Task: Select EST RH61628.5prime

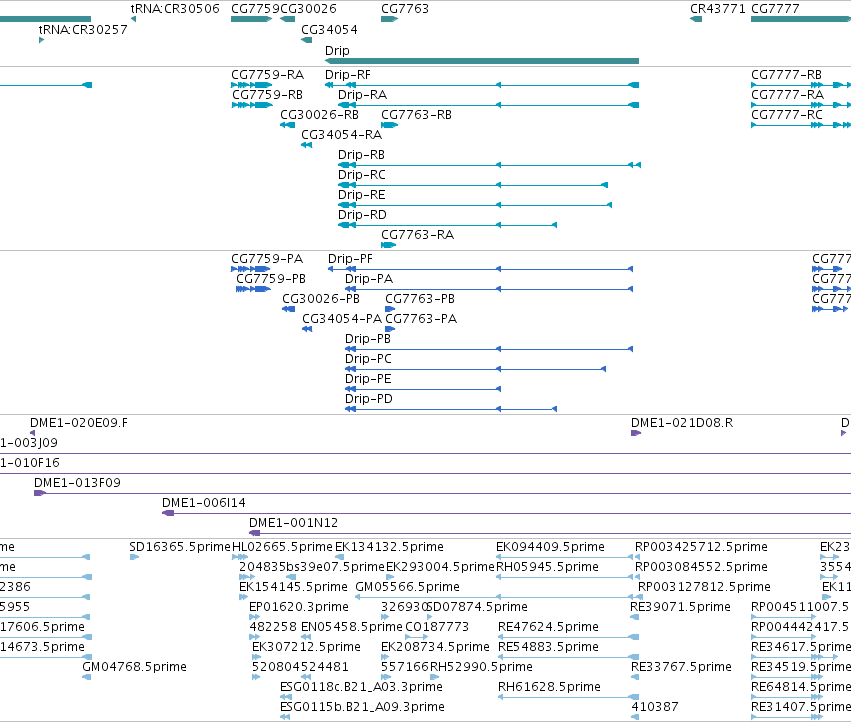Action: tap(549, 687)
